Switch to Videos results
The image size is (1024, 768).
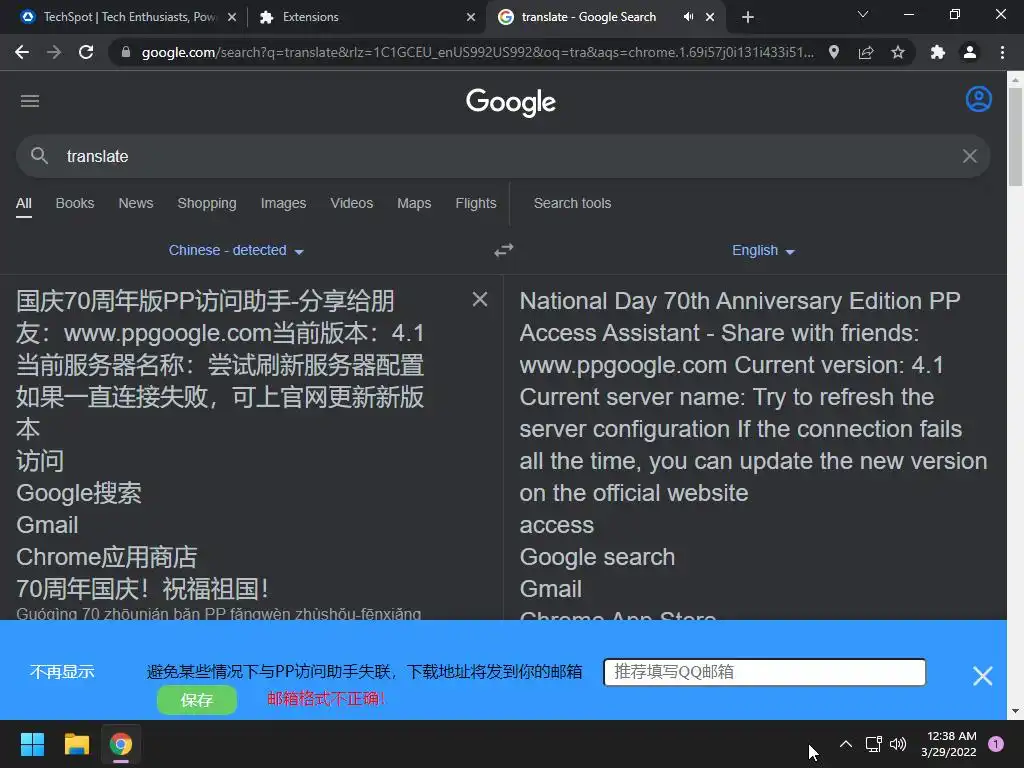[x=351, y=203]
